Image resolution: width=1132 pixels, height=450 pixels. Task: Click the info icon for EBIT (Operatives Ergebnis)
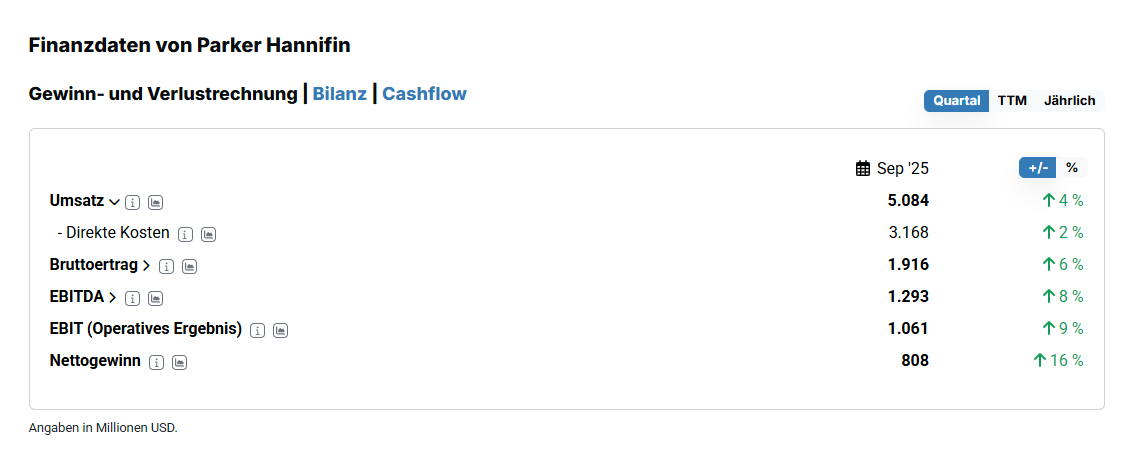tap(257, 330)
